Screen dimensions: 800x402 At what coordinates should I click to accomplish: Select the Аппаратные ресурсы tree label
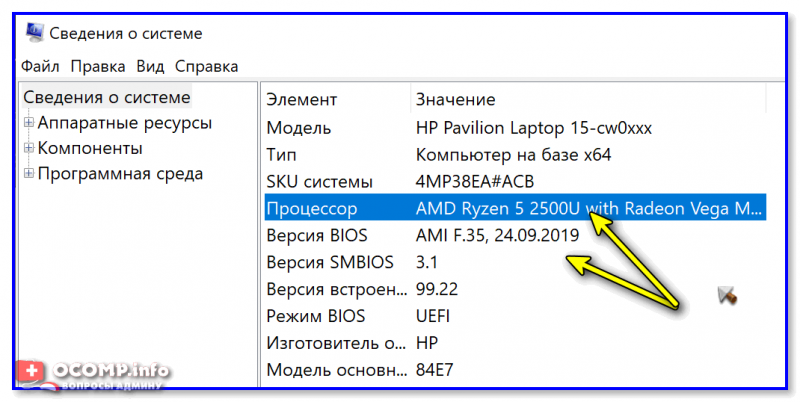coord(124,123)
